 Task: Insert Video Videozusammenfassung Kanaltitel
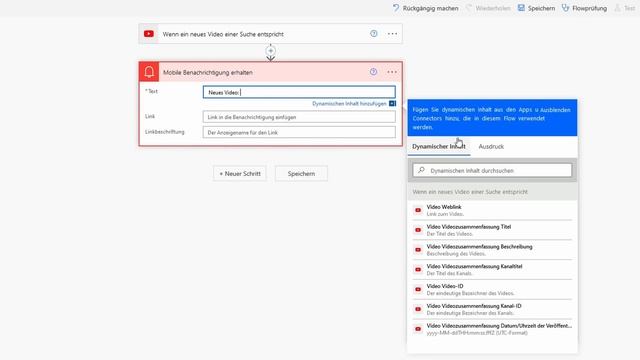[x=492, y=270]
